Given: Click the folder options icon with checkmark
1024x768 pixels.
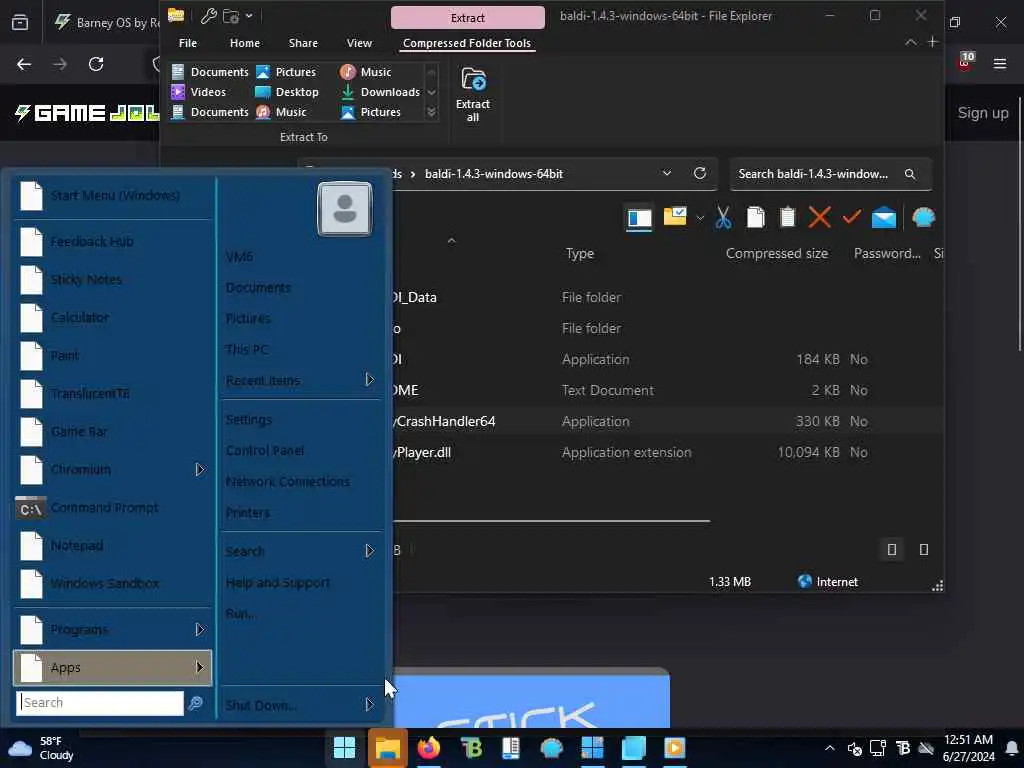Looking at the screenshot, I should (x=675, y=216).
